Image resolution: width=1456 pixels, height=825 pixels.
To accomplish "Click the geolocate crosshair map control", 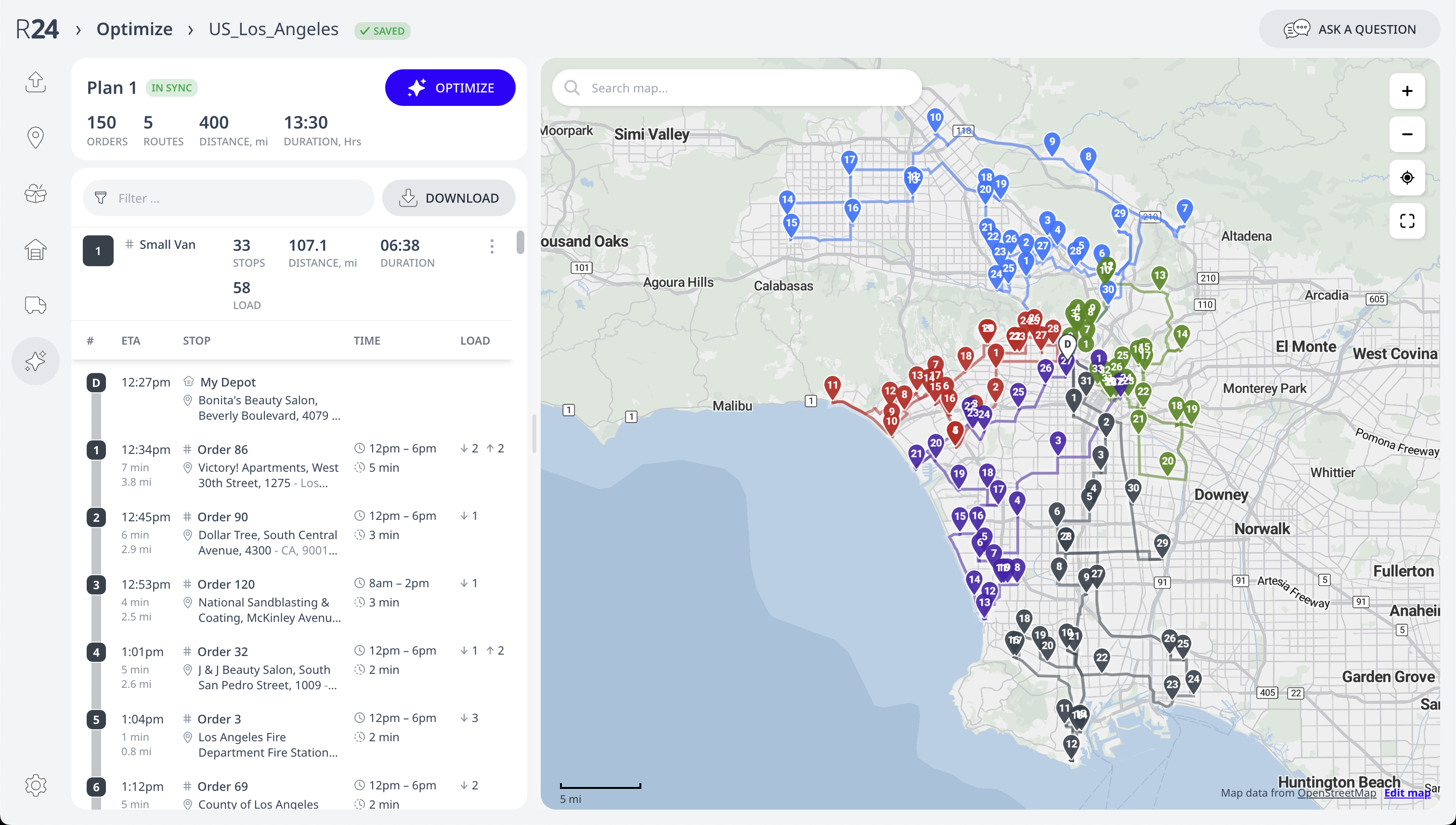I will click(x=1407, y=177).
